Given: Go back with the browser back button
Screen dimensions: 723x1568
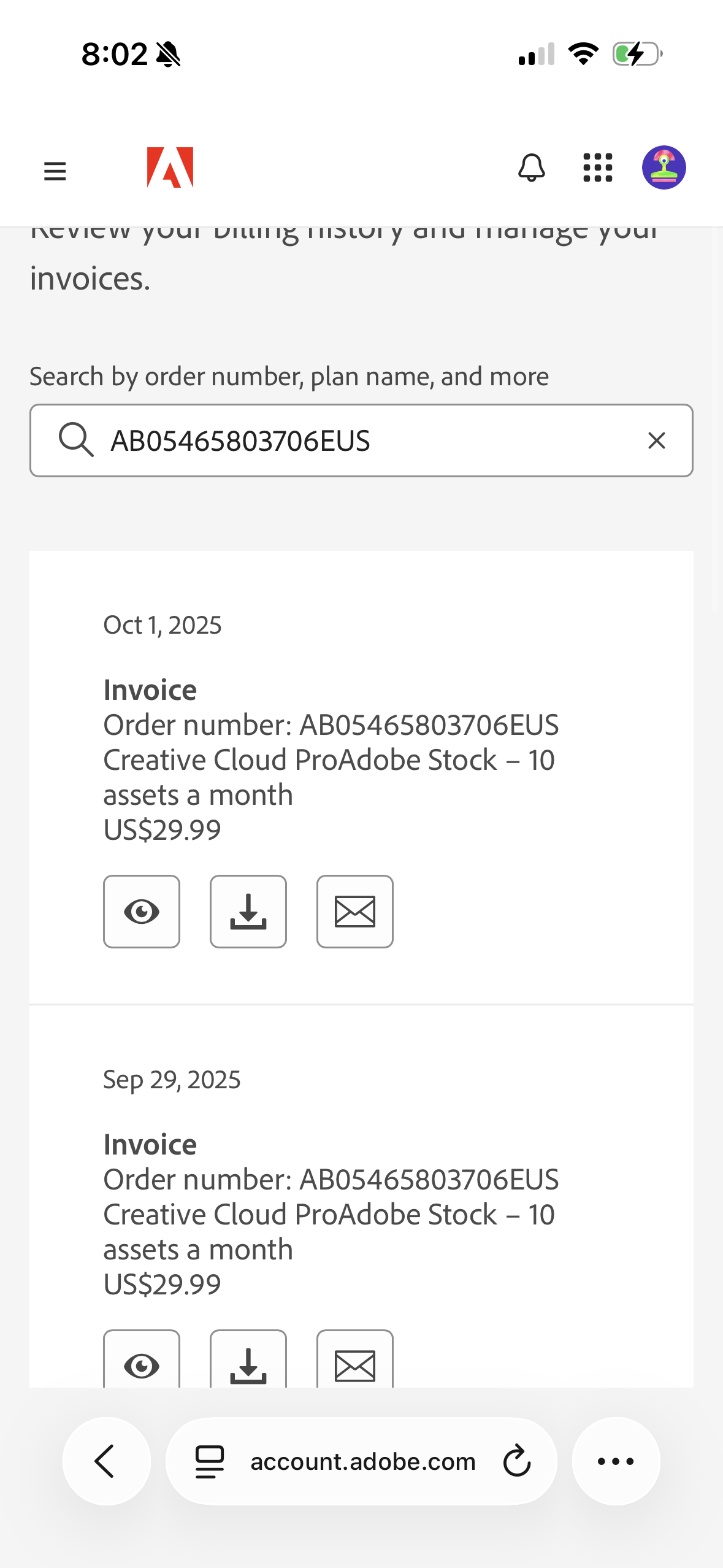Looking at the screenshot, I should (106, 1461).
